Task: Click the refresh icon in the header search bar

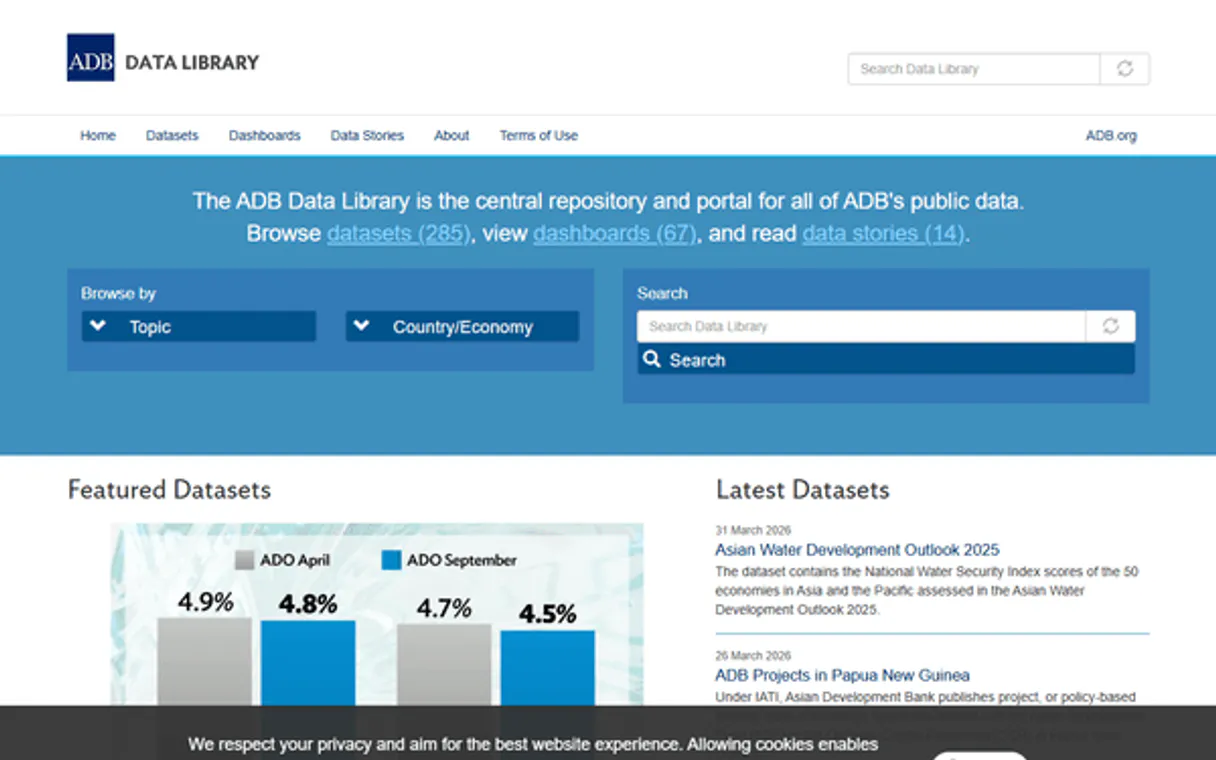Action: click(1124, 68)
